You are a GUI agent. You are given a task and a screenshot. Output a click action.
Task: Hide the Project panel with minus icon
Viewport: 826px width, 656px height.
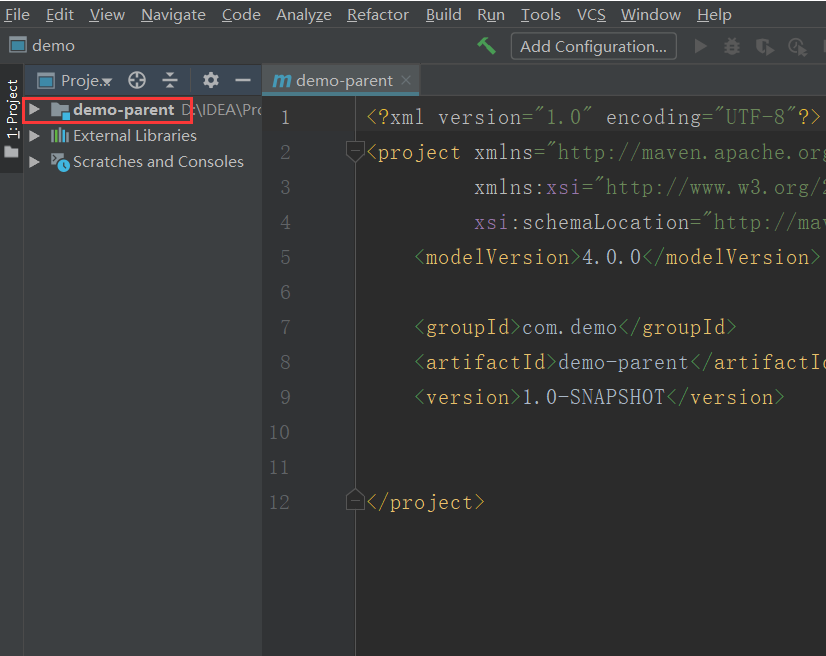tap(243, 81)
